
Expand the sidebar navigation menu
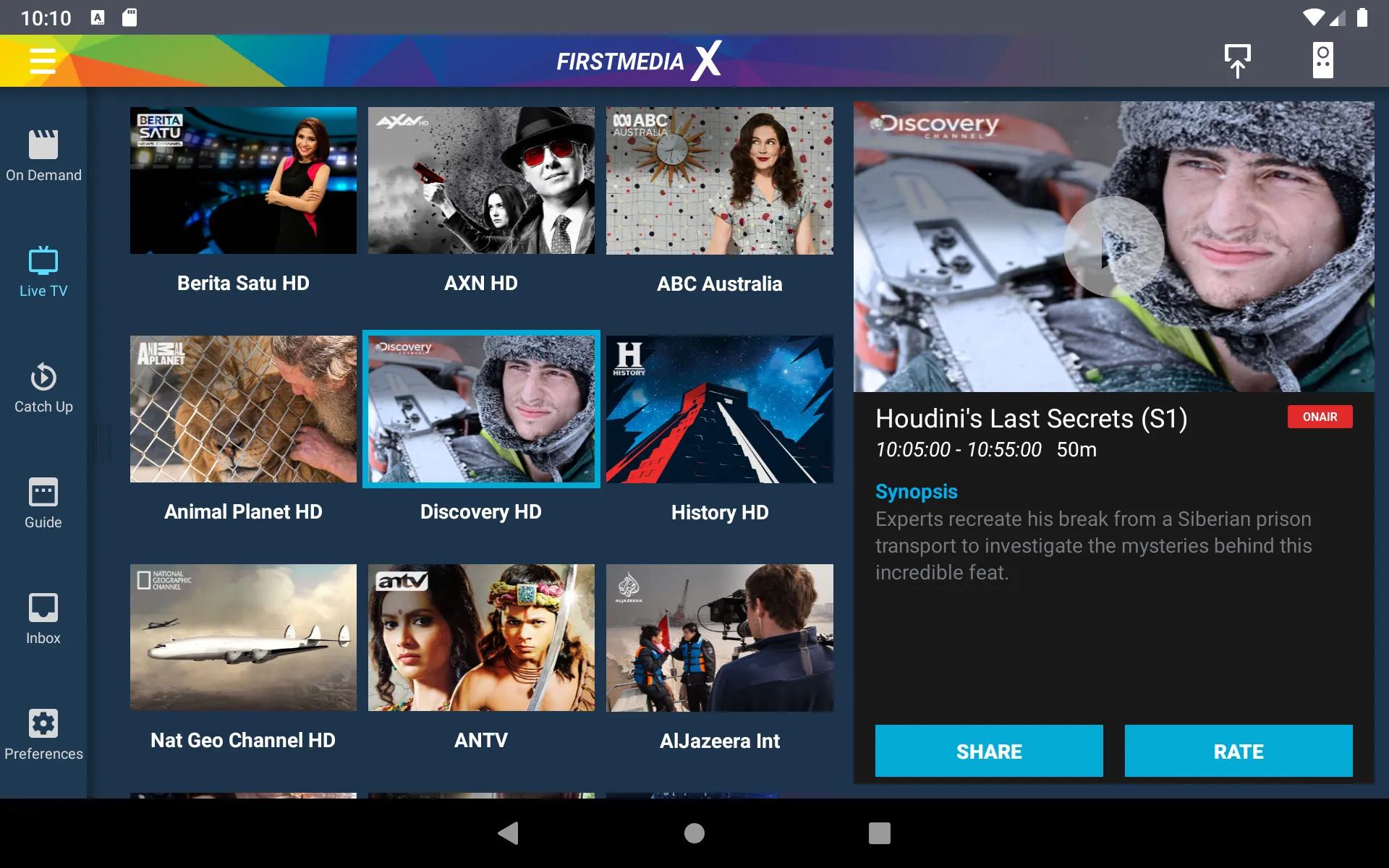point(42,61)
